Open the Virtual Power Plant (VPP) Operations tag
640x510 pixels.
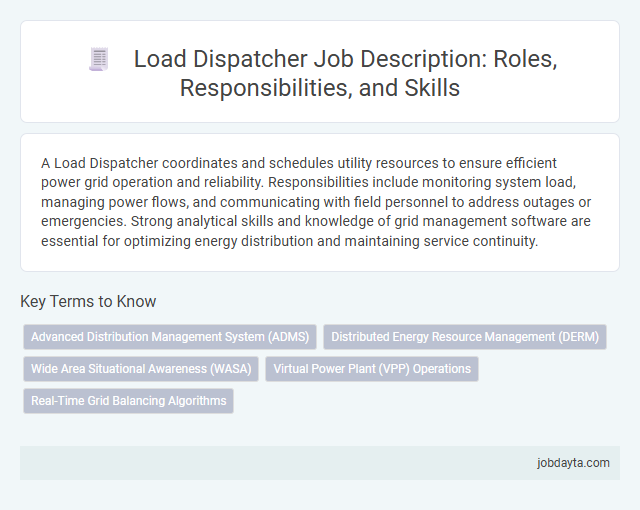[x=372, y=369]
